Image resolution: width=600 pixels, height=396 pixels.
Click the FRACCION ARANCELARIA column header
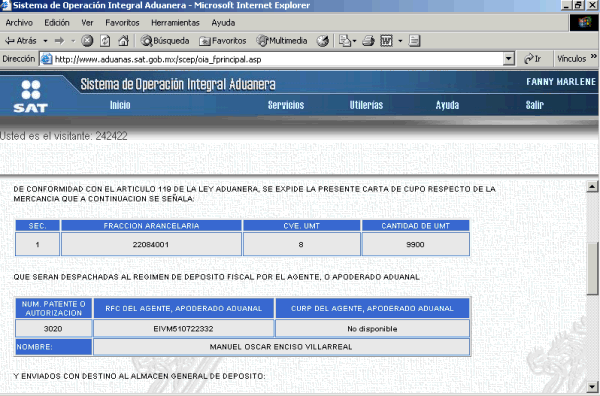pyautogui.click(x=151, y=226)
